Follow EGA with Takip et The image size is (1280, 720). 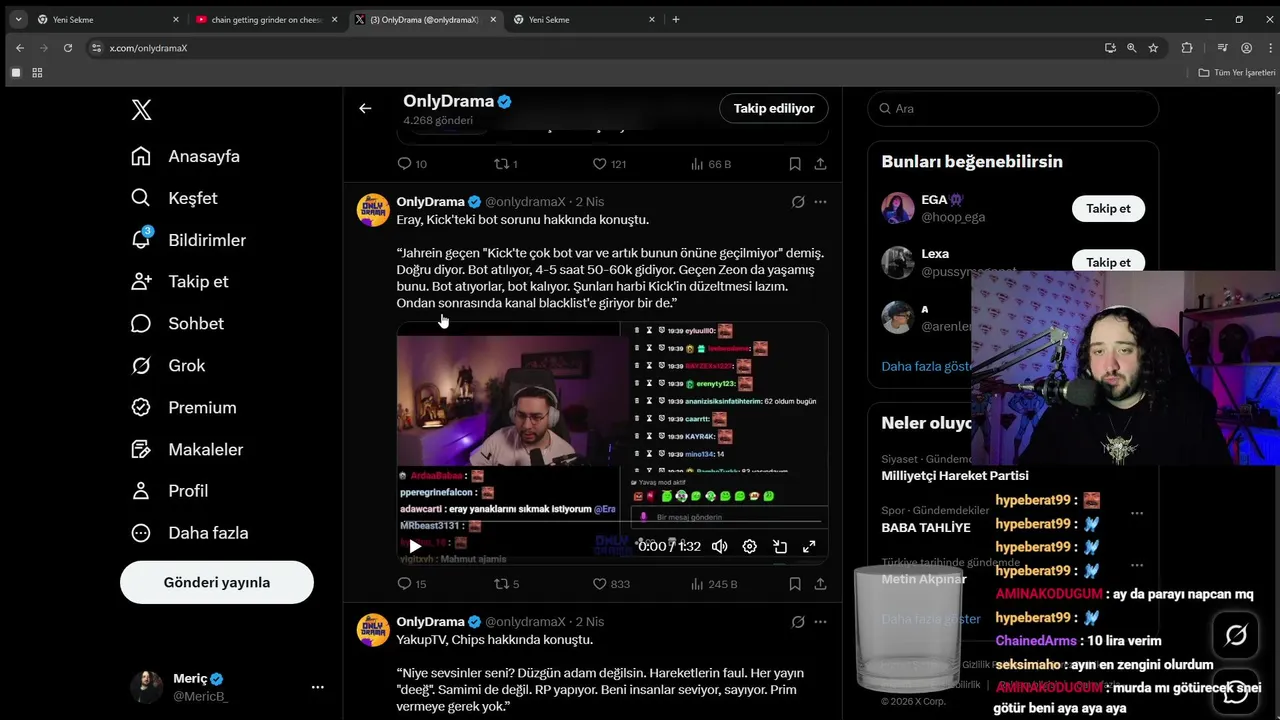point(1108,208)
